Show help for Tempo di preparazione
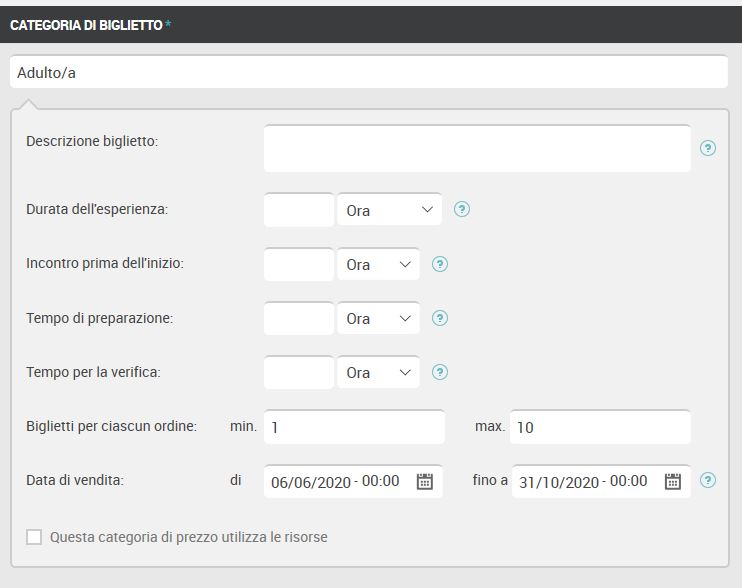The image size is (742, 588). [440, 318]
